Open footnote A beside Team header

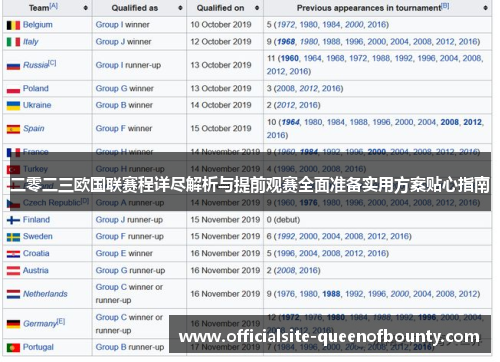point(54,6)
